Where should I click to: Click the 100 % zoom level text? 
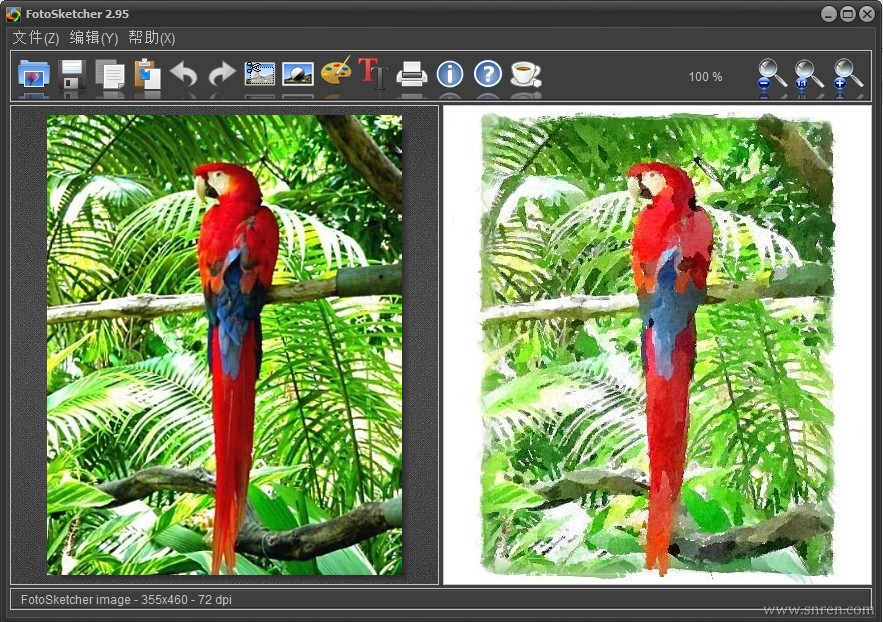(705, 77)
